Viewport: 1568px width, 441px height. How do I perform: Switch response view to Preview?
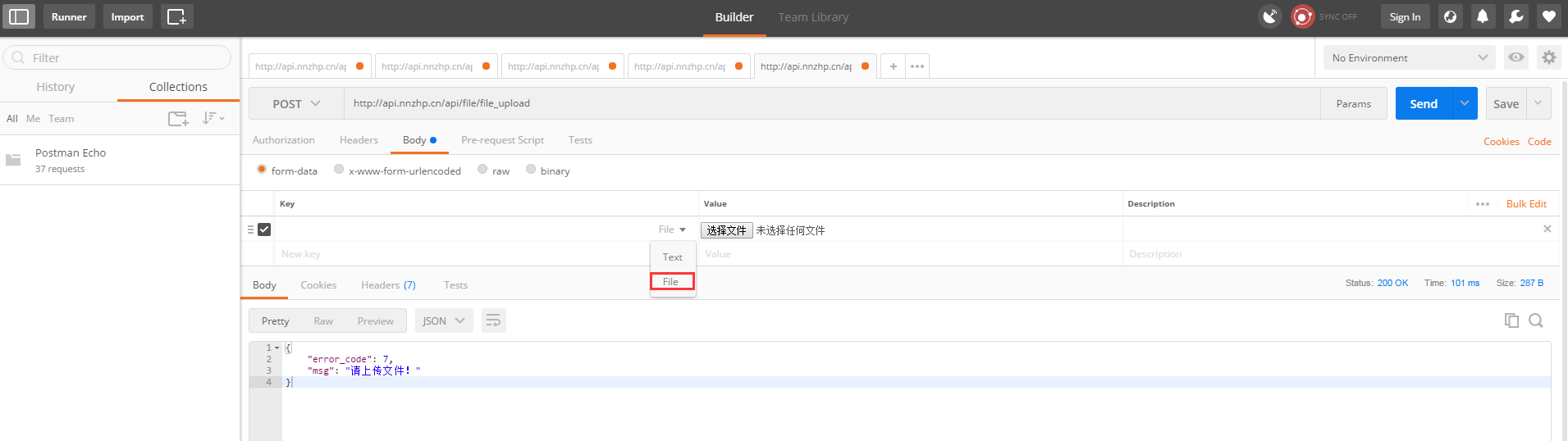[376, 321]
